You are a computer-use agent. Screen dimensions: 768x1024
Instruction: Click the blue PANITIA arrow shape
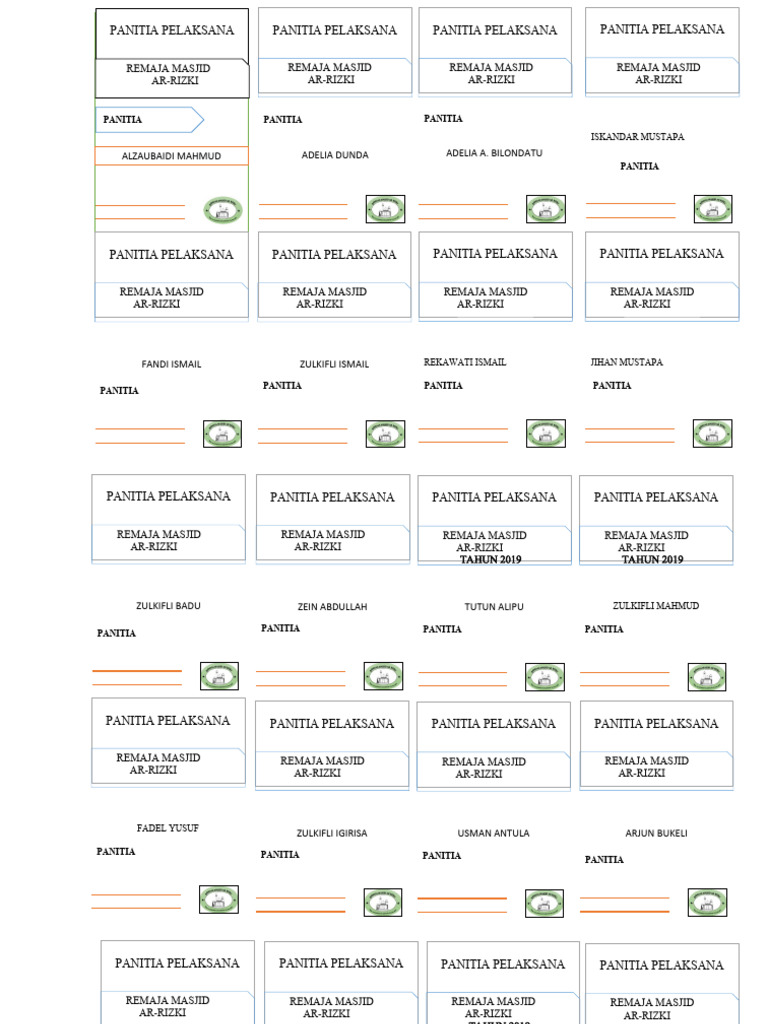149,120
